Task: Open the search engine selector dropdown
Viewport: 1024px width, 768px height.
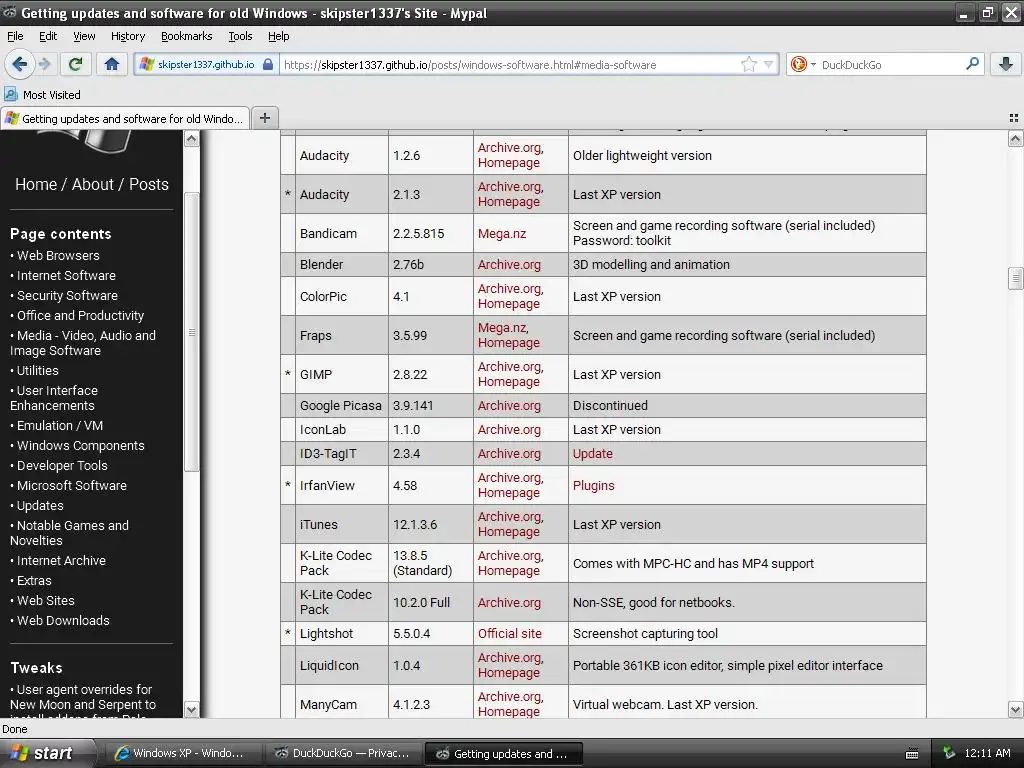Action: pyautogui.click(x=803, y=64)
